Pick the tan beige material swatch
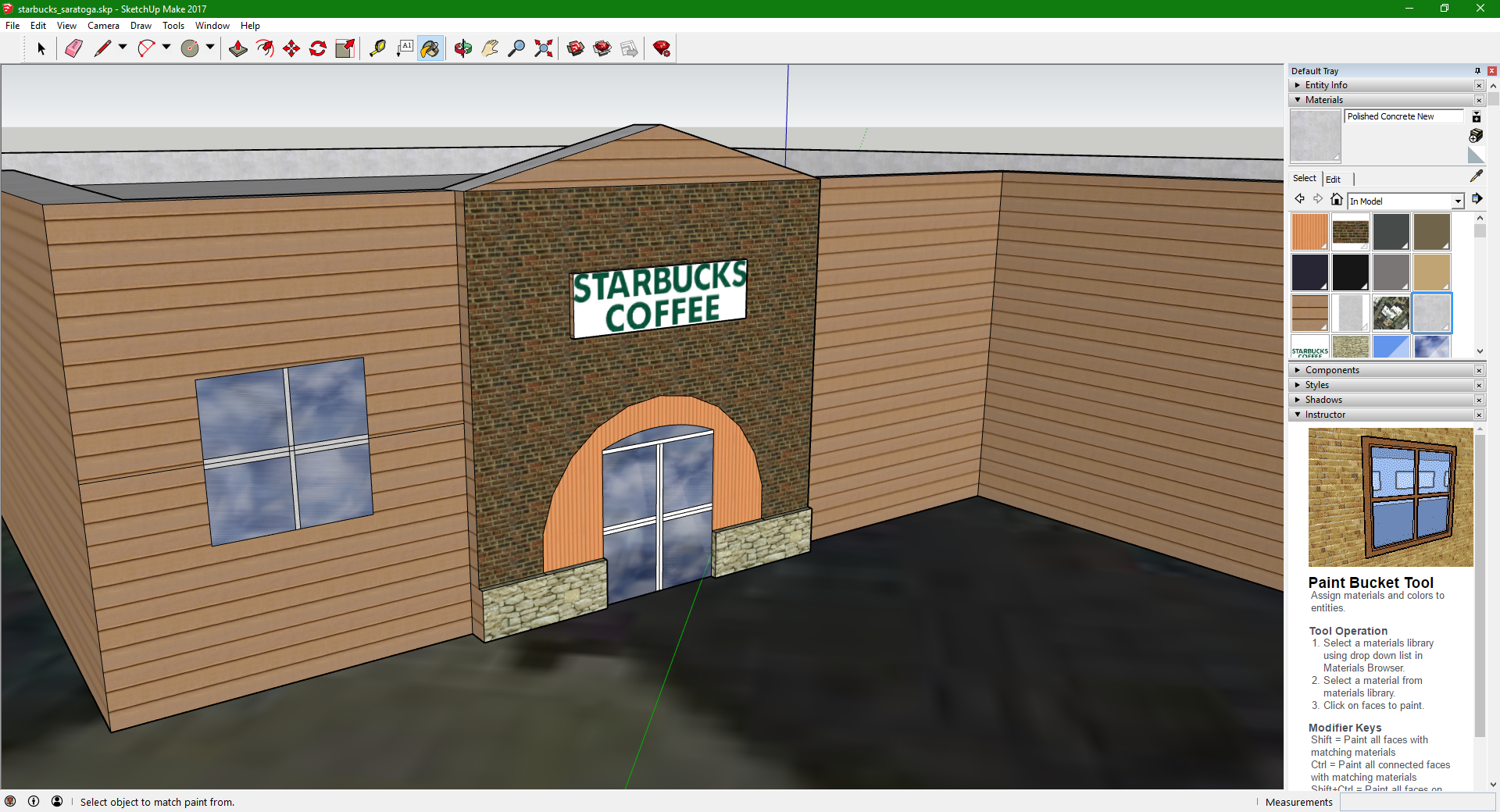Viewport: 1500px width, 812px height. pyautogui.click(x=1432, y=272)
